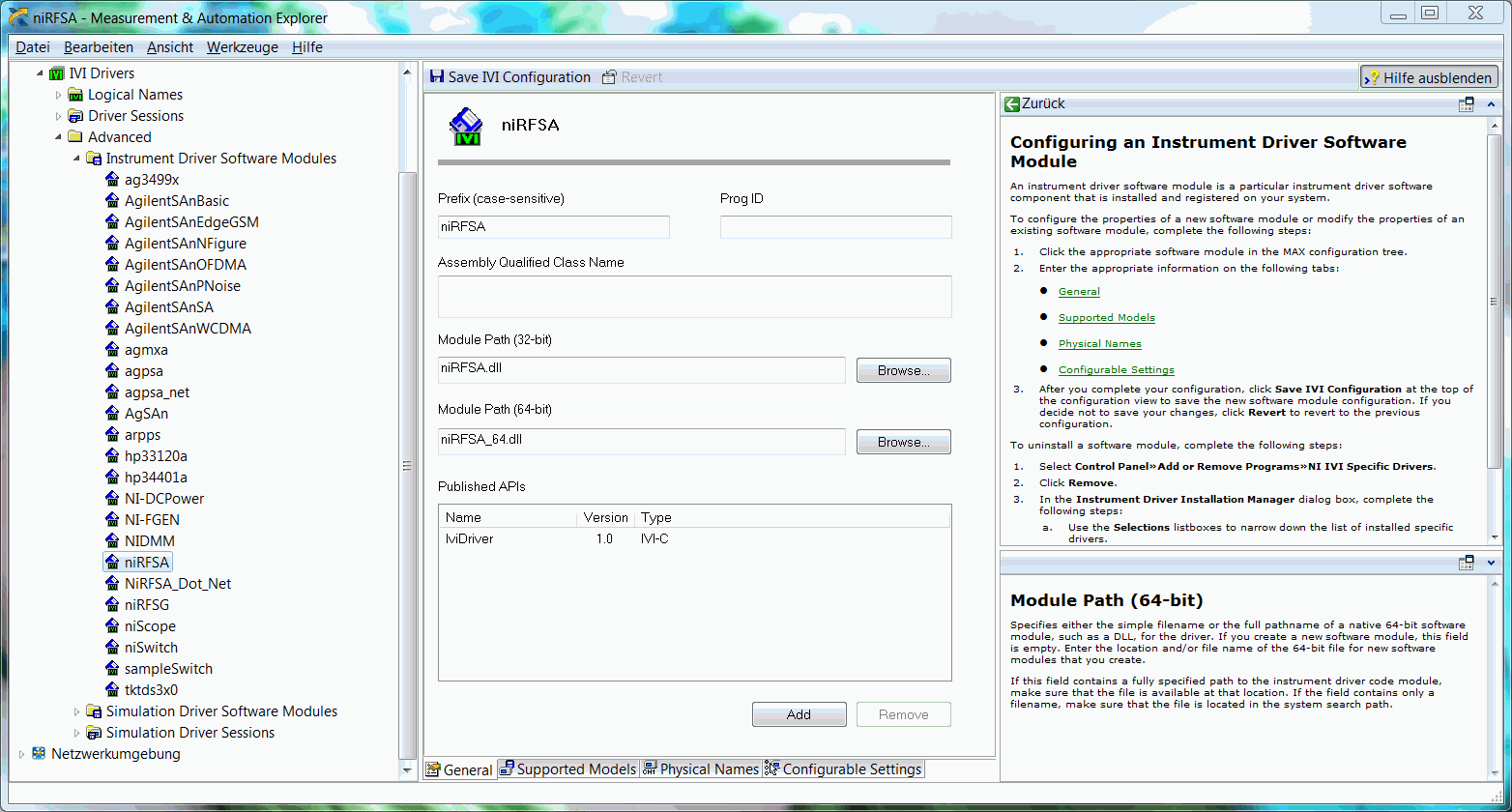Select the NiRFSA_Dot_Net tree item
1512x812 pixels.
(x=178, y=584)
